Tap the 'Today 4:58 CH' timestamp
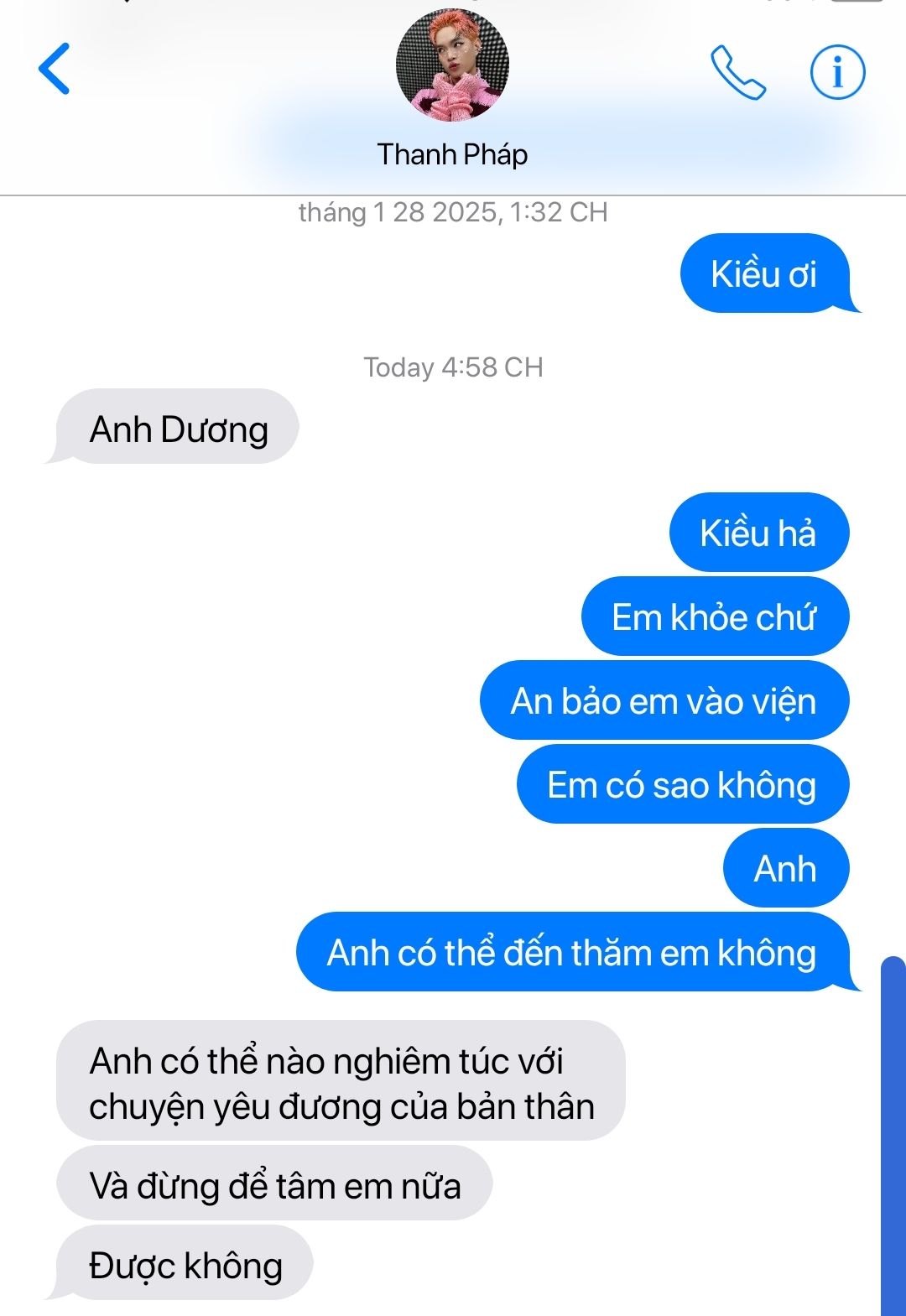Viewport: 906px width, 1316px height. point(453,367)
